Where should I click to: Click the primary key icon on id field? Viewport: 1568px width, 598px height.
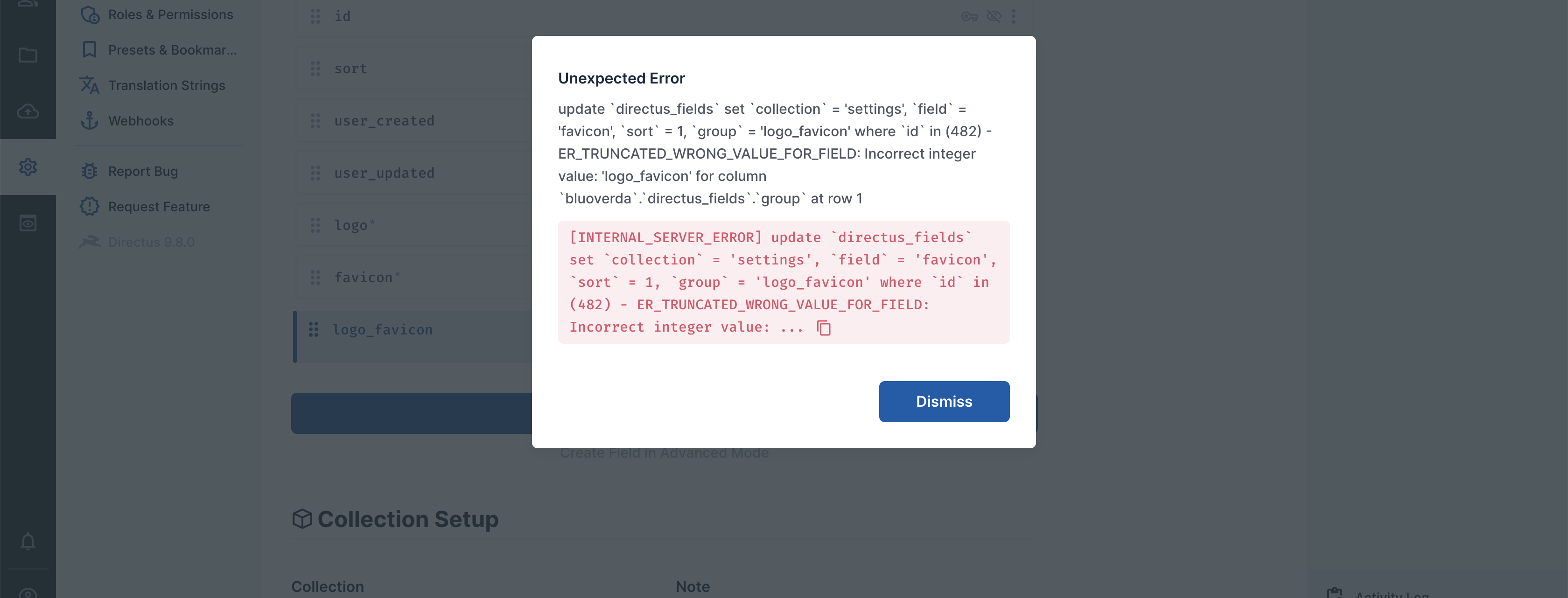[969, 16]
